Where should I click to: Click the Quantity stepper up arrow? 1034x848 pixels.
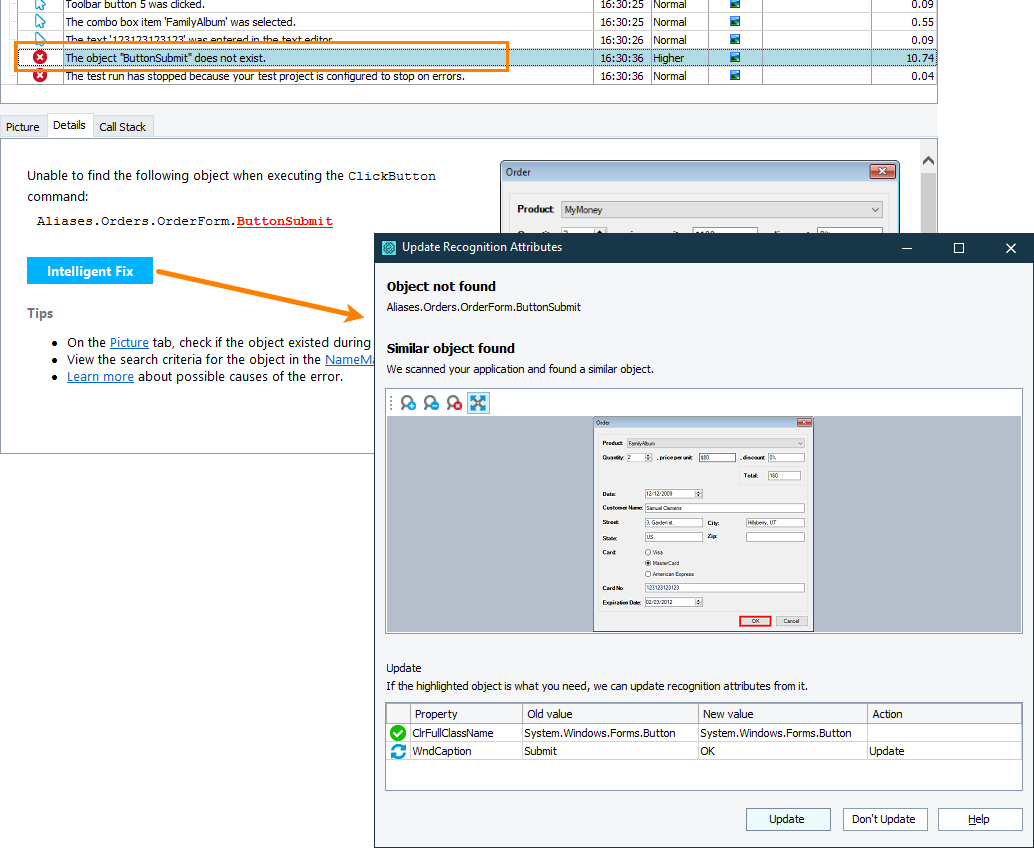coord(646,454)
